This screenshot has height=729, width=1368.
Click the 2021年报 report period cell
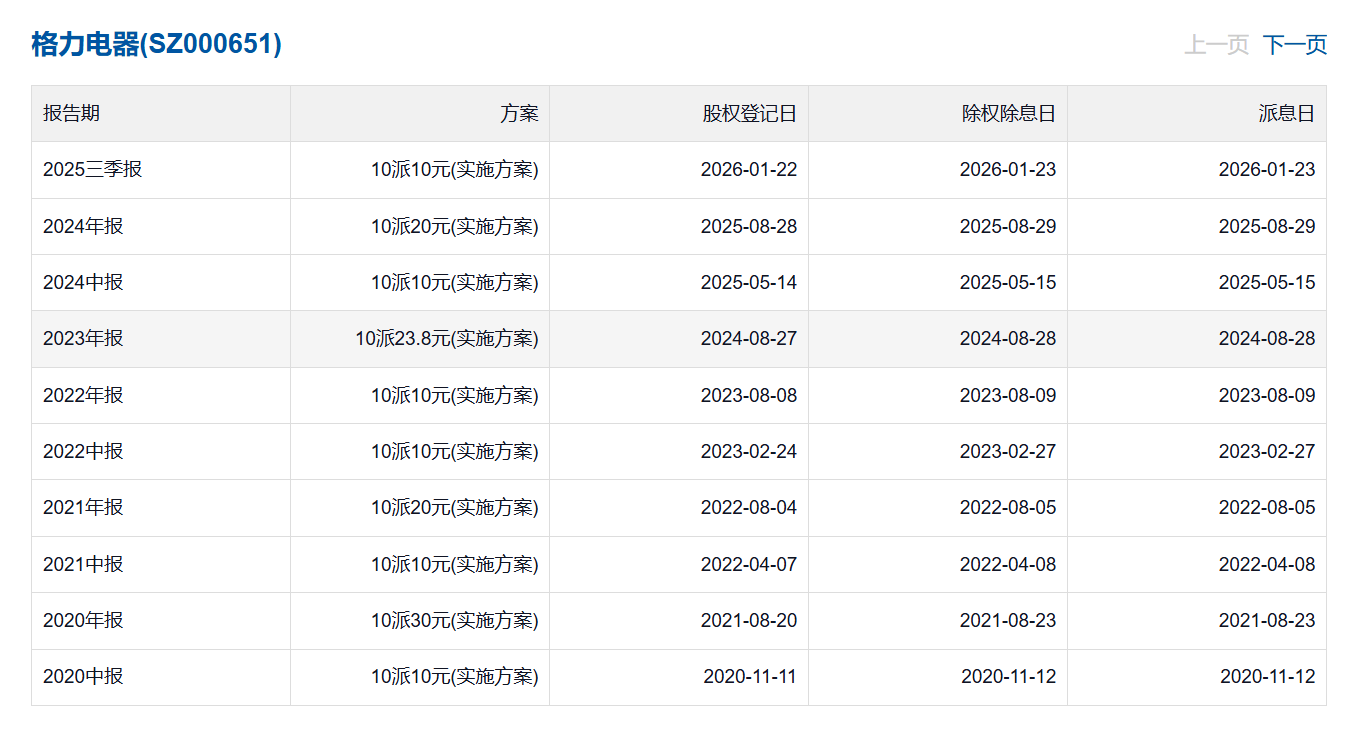pyautogui.click(x=83, y=508)
